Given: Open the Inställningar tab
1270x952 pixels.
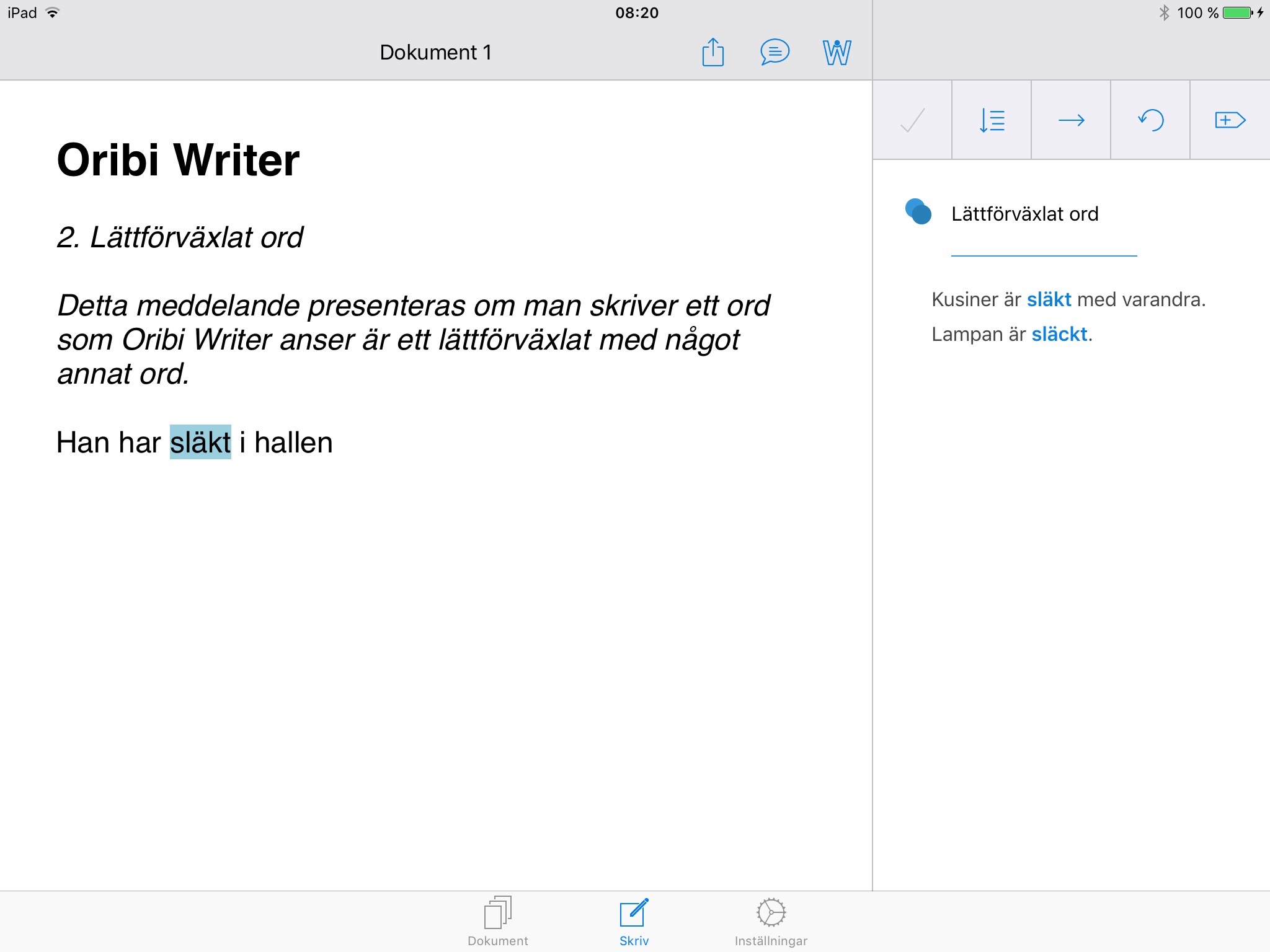Looking at the screenshot, I should [x=771, y=922].
